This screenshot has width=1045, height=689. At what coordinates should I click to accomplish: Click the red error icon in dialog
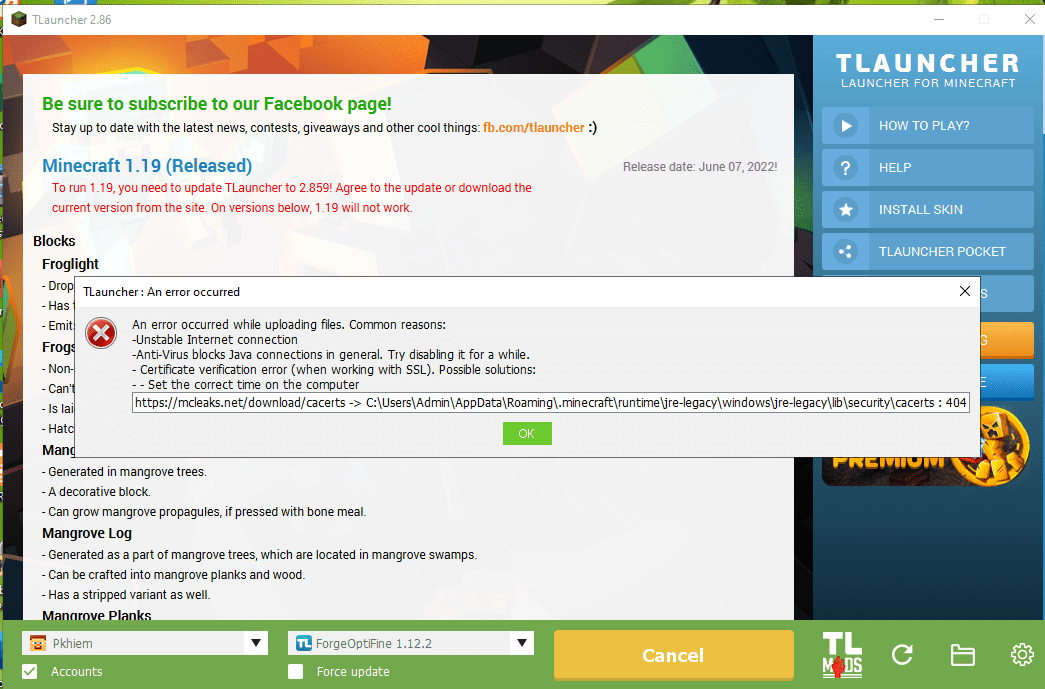pyautogui.click(x=101, y=333)
